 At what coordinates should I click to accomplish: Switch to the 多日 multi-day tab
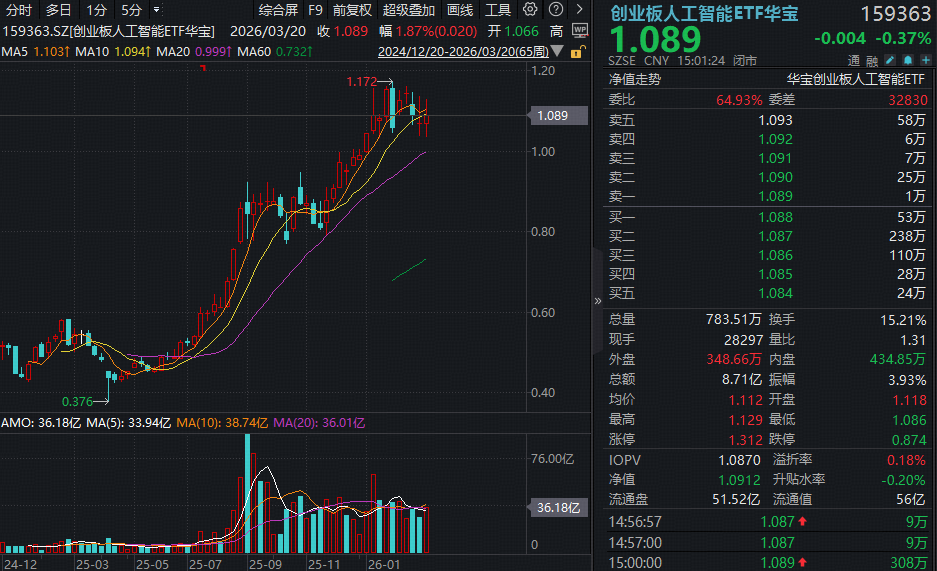58,10
